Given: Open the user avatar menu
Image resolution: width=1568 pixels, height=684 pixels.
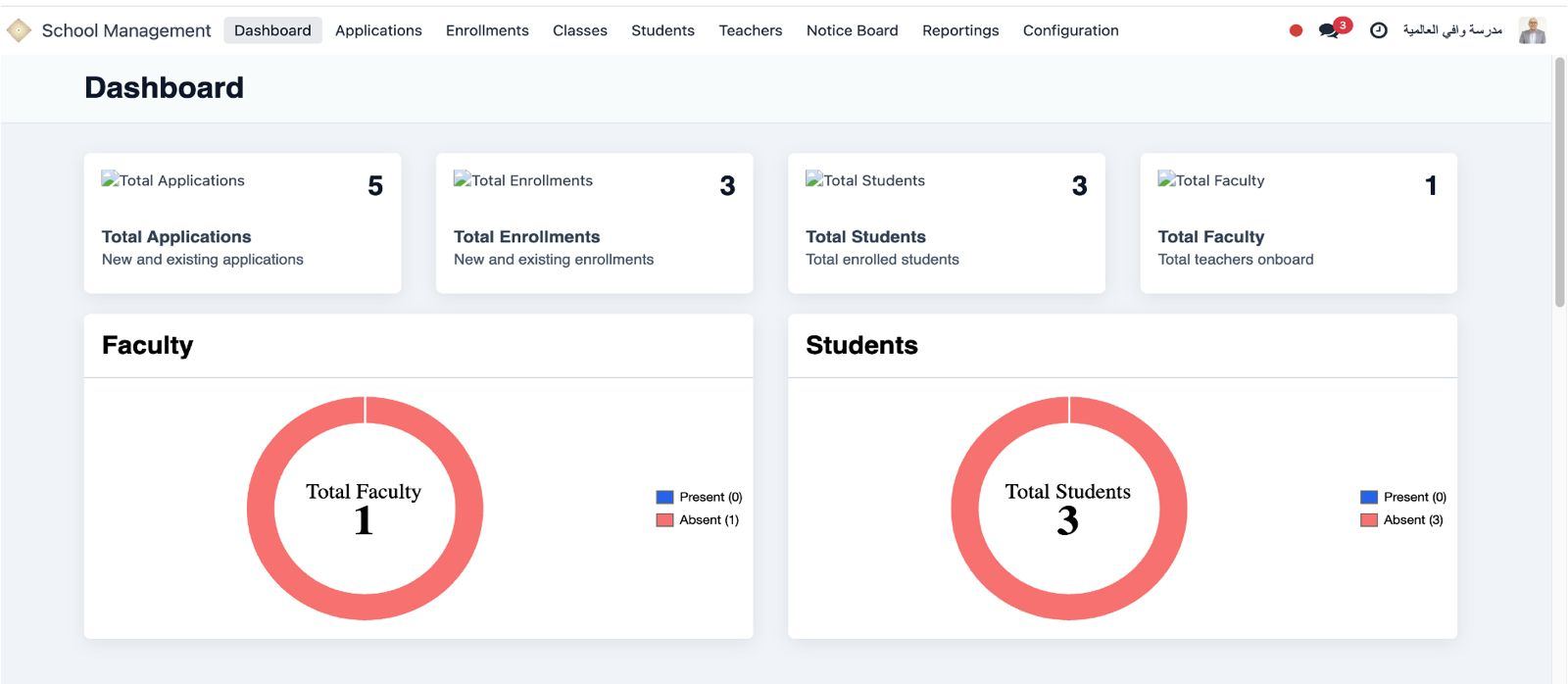Looking at the screenshot, I should [1532, 30].
